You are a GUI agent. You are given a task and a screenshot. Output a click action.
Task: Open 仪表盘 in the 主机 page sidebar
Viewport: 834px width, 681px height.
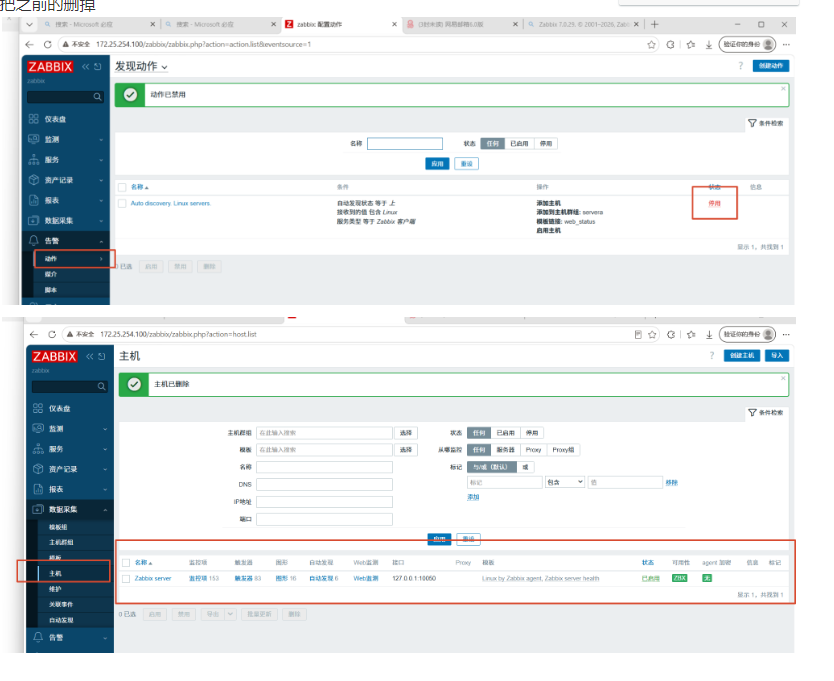pos(59,409)
